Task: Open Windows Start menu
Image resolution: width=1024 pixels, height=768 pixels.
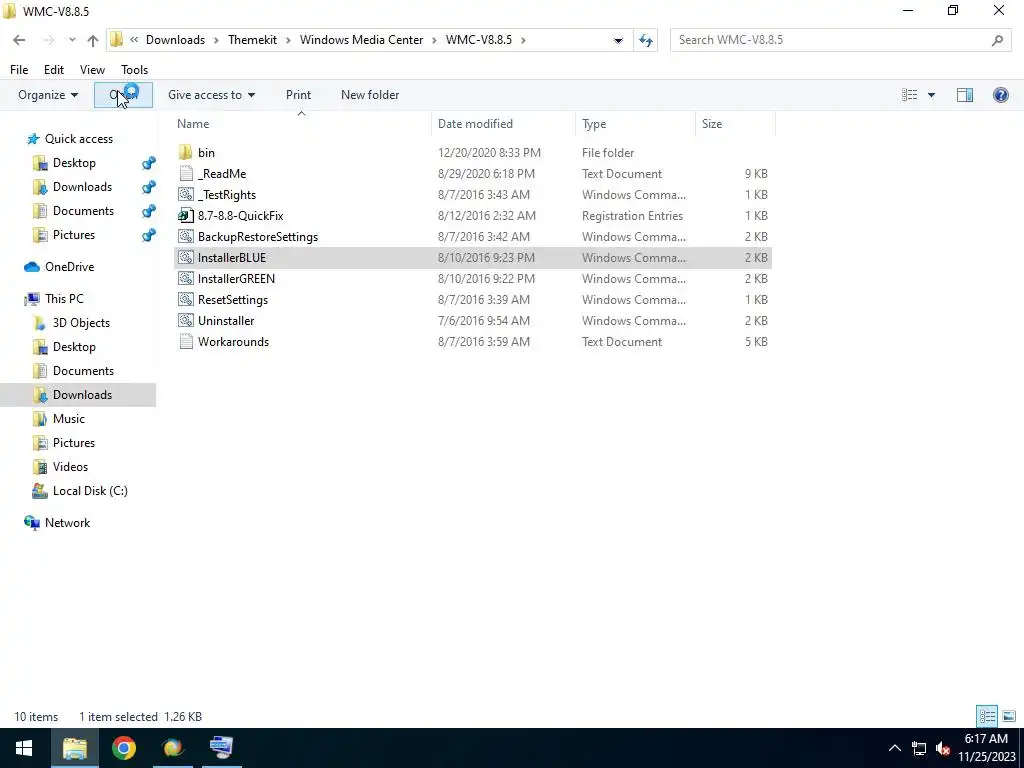Action: [x=24, y=748]
